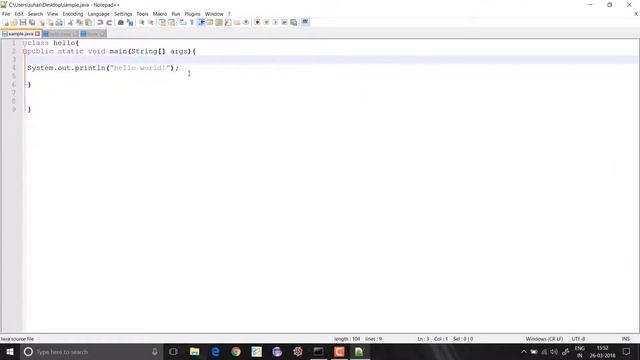Switch to the sample.java tab
The image size is (640, 360).
tap(20, 34)
